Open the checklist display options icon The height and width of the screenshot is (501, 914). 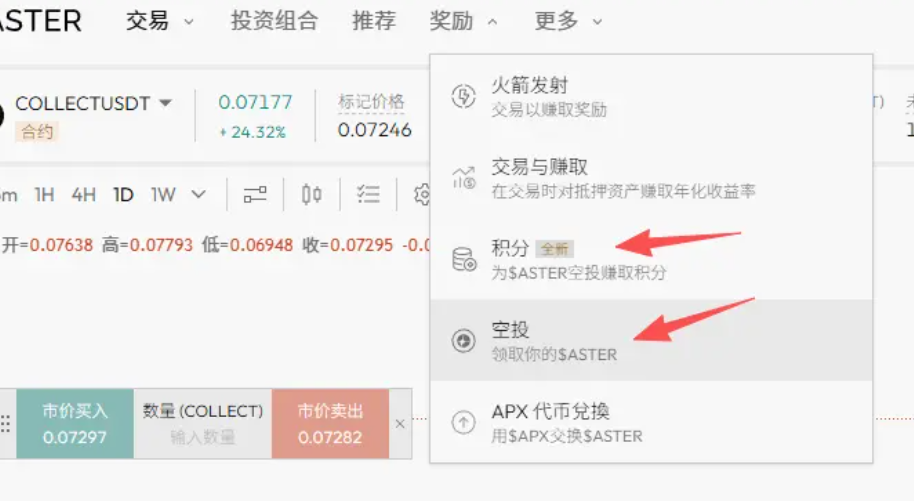point(368,194)
